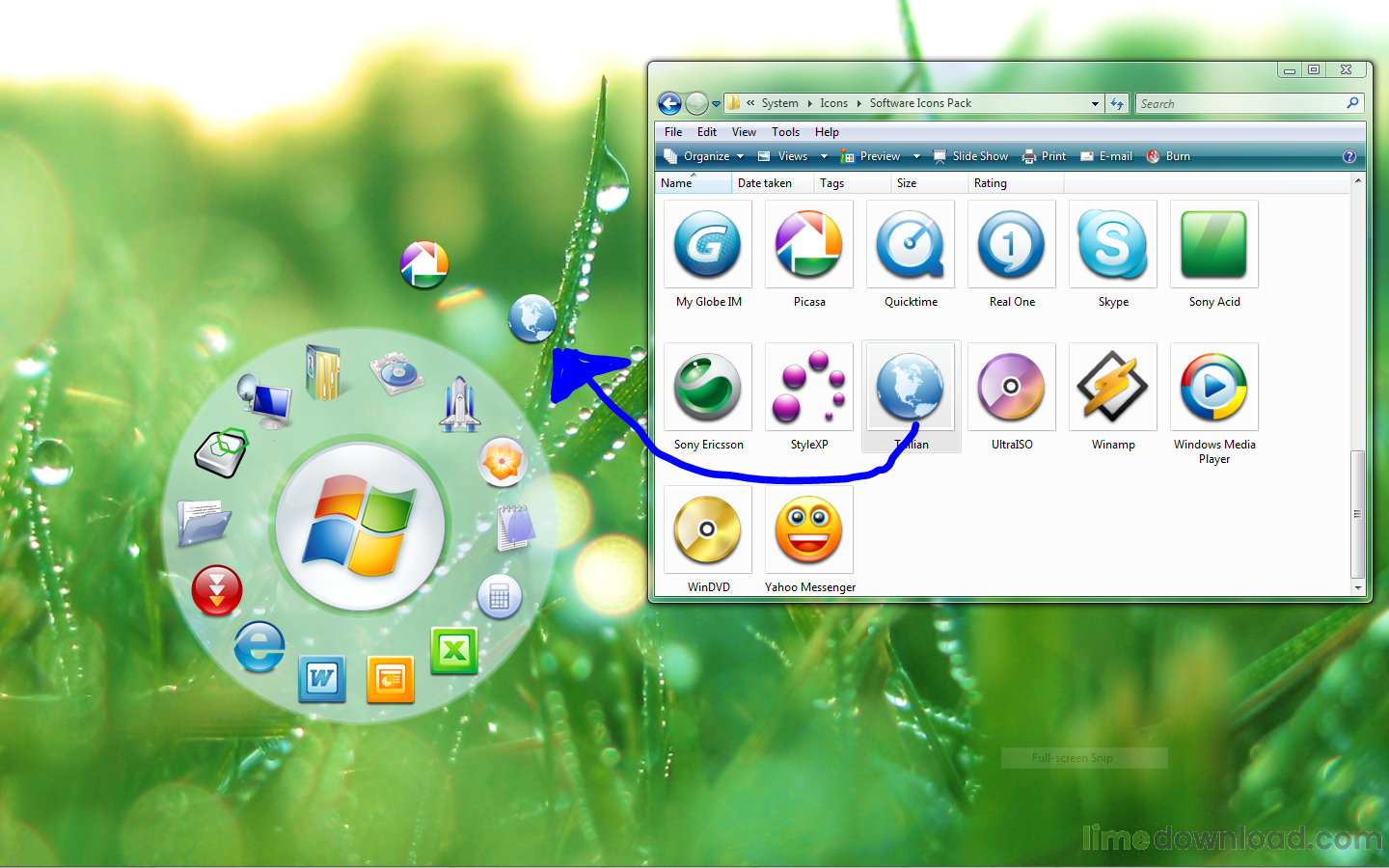
Task: Open the Tools menu
Action: 785,132
